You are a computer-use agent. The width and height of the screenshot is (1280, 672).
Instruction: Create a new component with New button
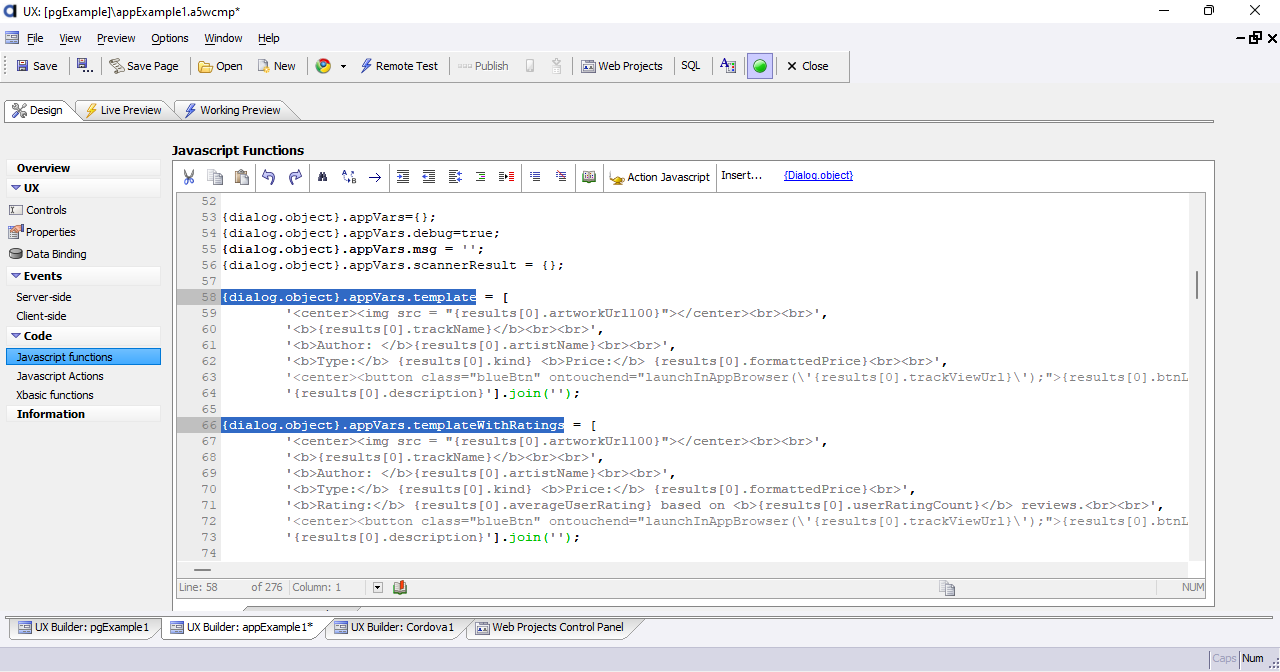coord(277,66)
